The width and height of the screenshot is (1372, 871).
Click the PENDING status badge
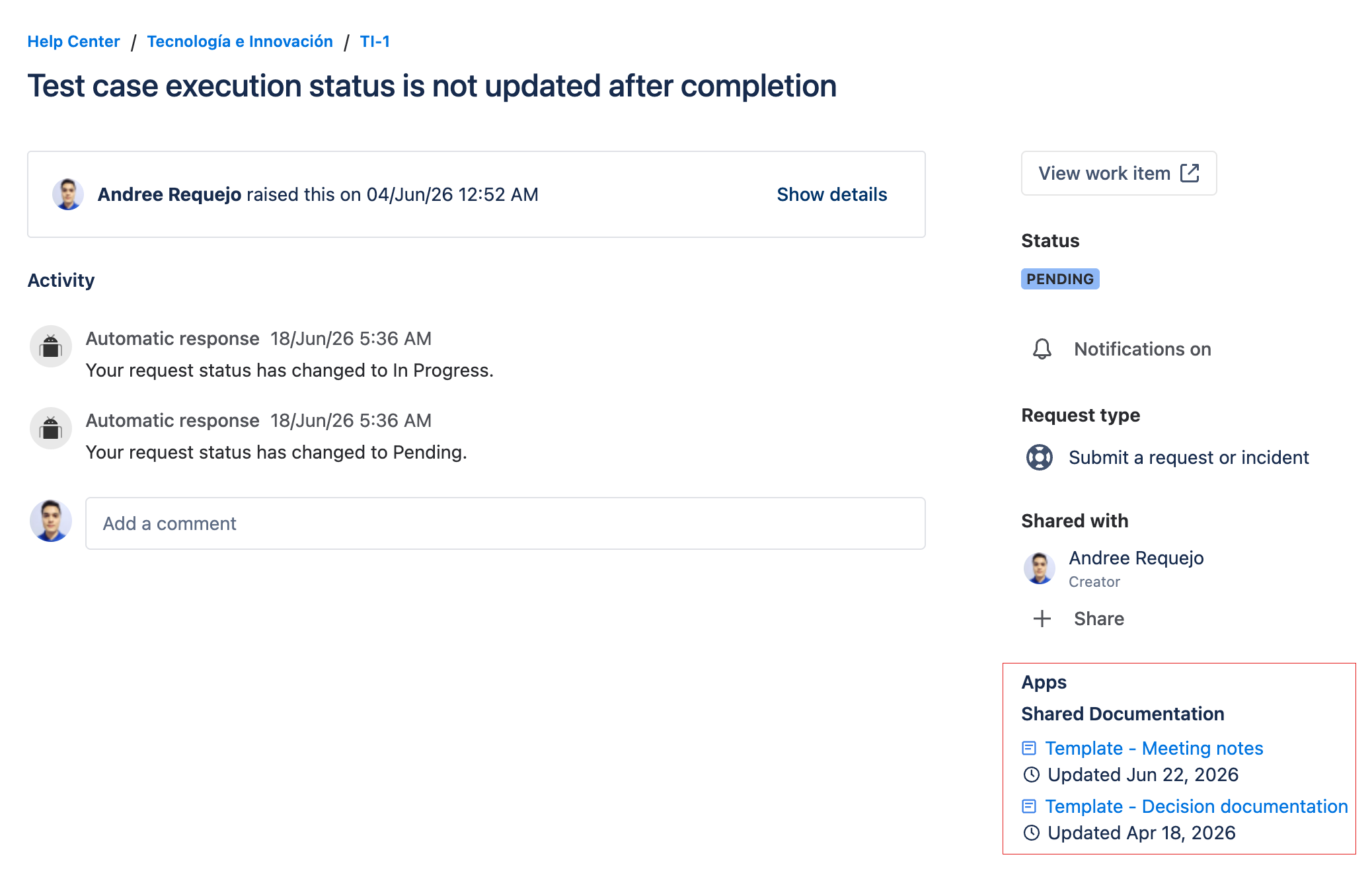tap(1060, 279)
